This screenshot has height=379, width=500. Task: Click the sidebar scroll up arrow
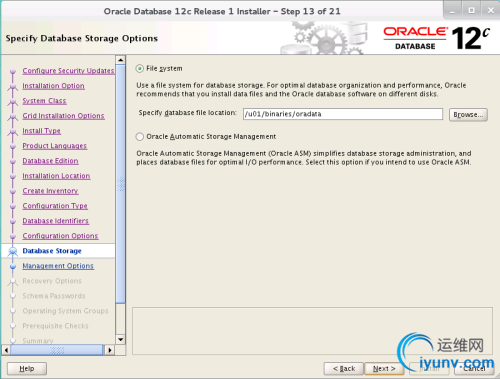click(x=120, y=60)
